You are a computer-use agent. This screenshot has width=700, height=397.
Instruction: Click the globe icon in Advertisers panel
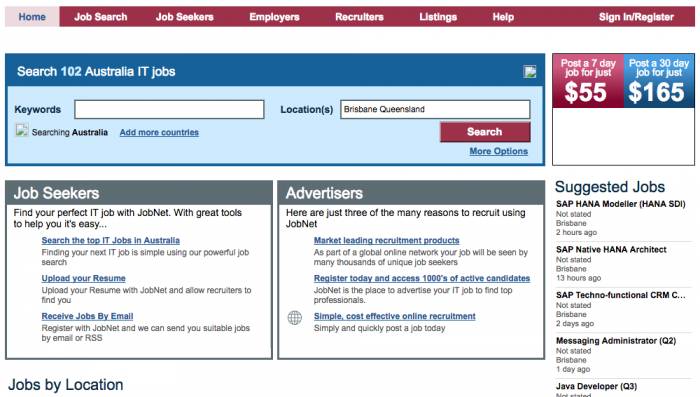point(295,318)
